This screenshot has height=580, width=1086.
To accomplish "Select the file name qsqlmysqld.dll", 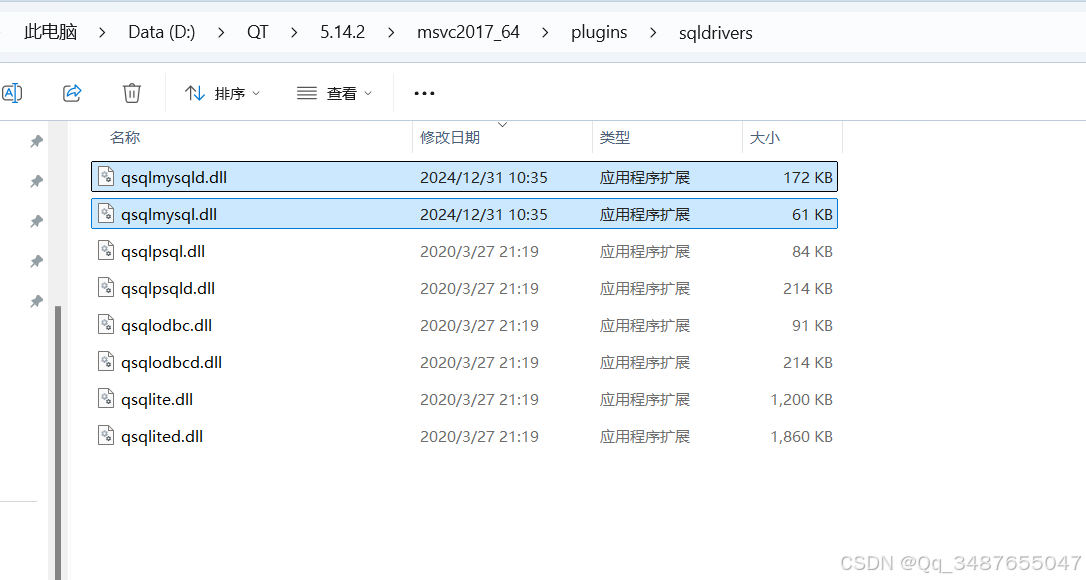I will tap(174, 177).
